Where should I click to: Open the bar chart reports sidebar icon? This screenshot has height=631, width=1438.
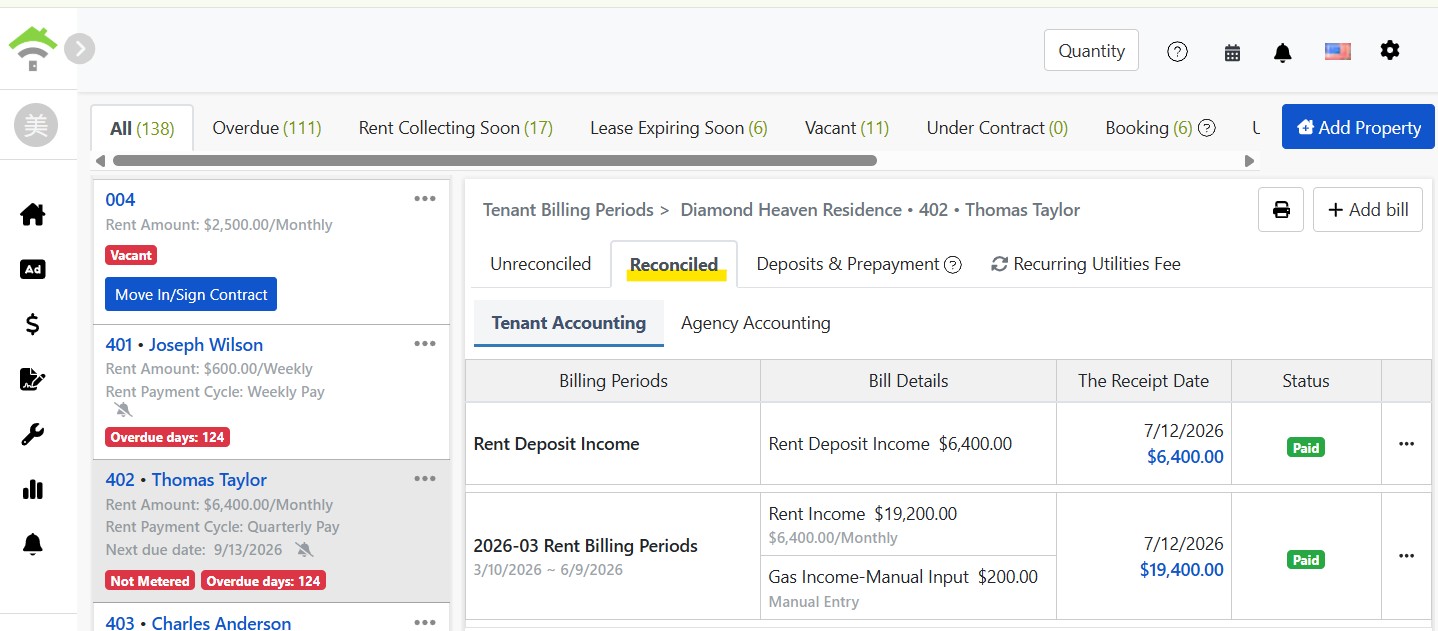[33, 489]
